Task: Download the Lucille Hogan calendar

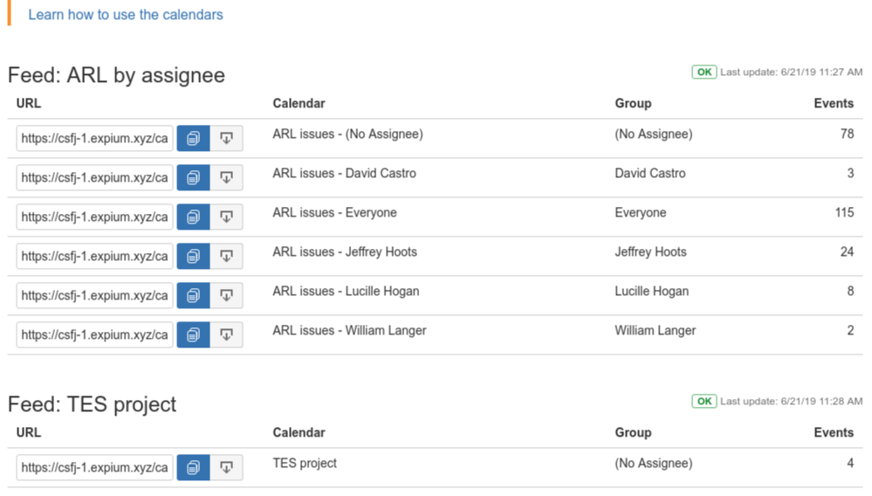Action: pyautogui.click(x=226, y=295)
